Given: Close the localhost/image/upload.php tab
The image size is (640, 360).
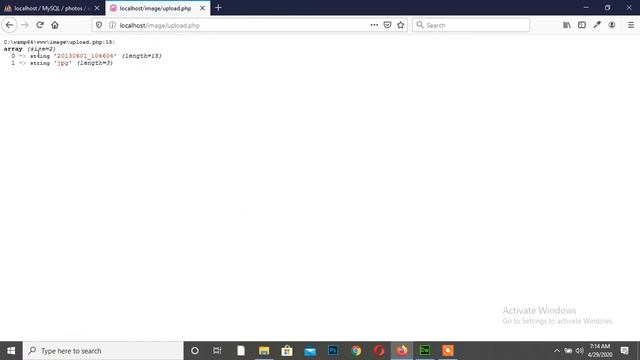Looking at the screenshot, I should click(202, 8).
